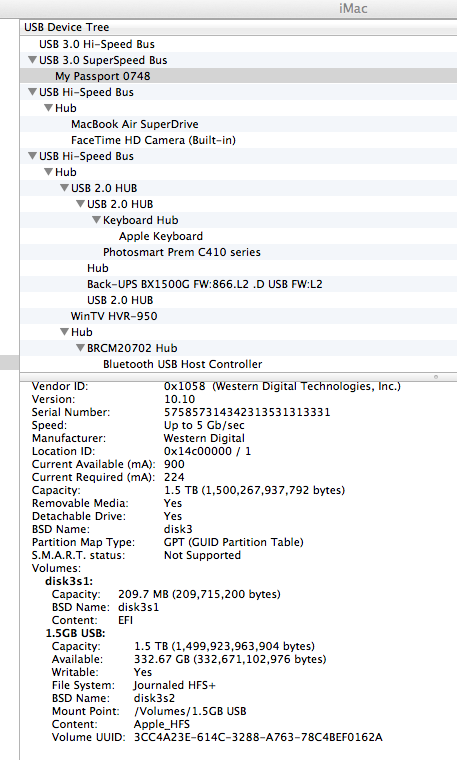Collapse the first expanded USB 2.0 HUB triangle
The image size is (457, 760).
pyautogui.click(x=64, y=188)
